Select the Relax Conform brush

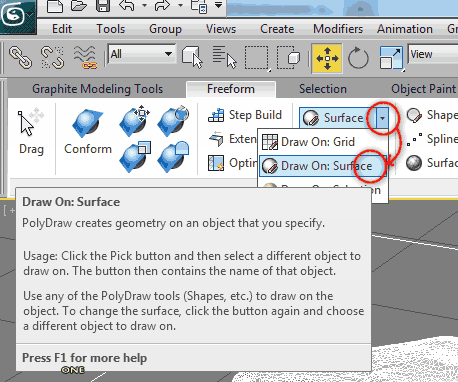(173, 157)
